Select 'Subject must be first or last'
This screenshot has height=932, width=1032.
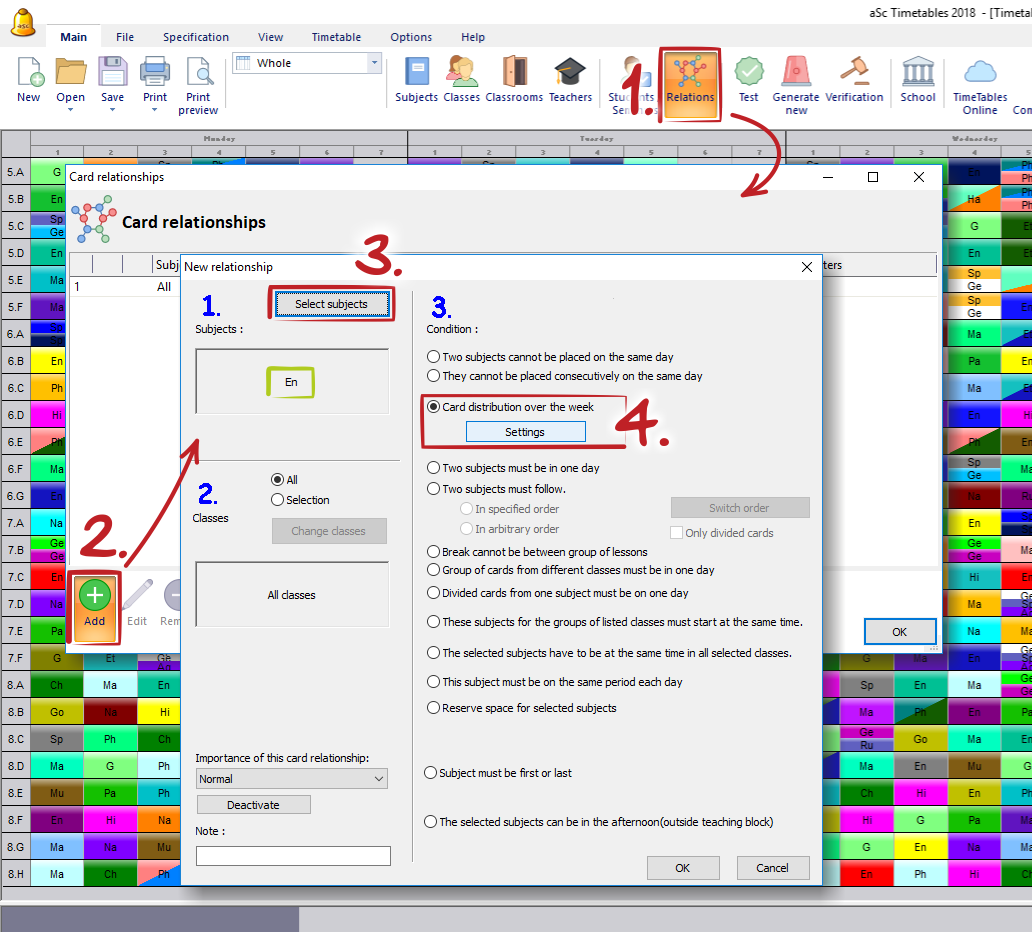pyautogui.click(x=431, y=773)
